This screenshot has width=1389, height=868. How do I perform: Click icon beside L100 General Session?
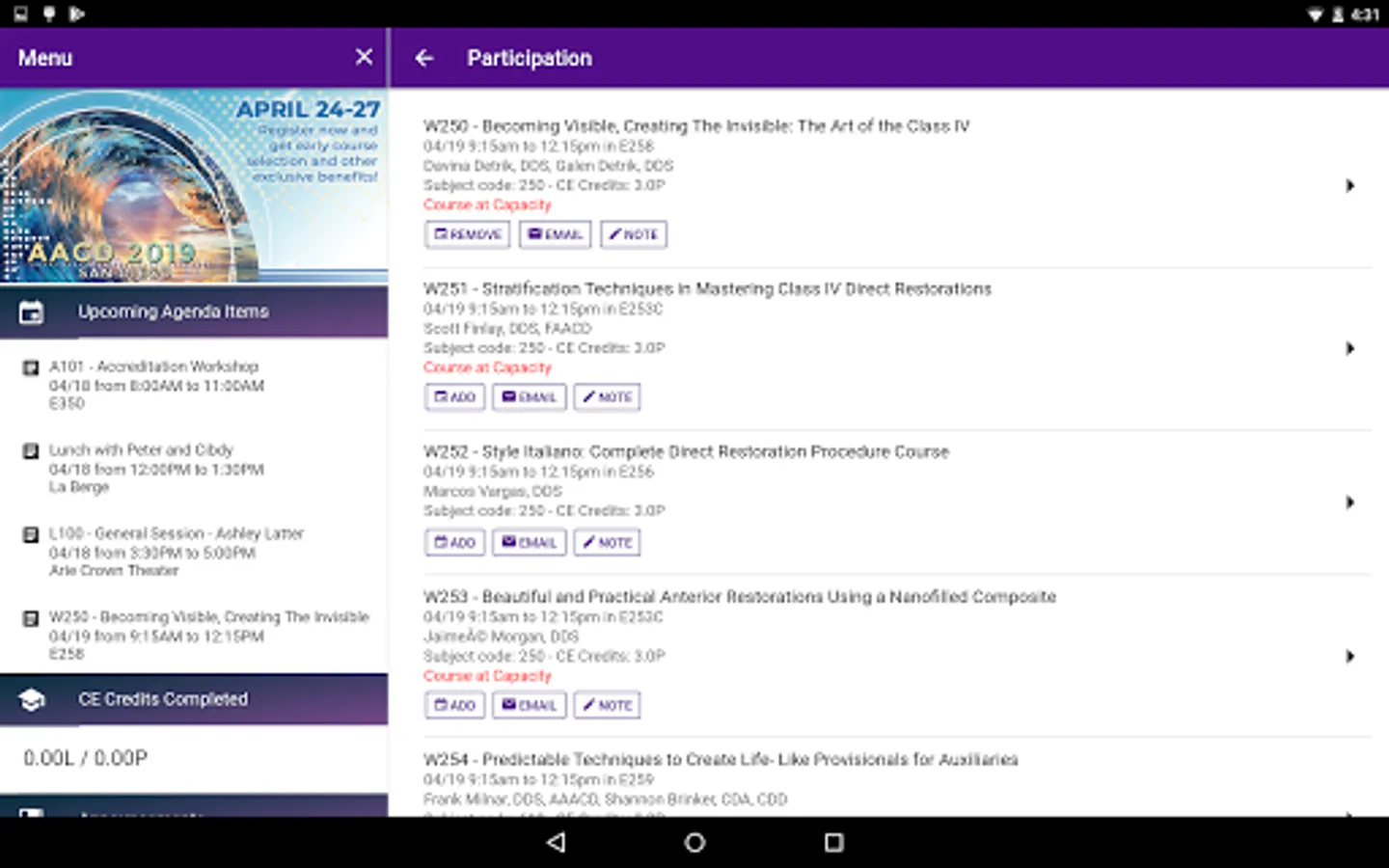31,534
